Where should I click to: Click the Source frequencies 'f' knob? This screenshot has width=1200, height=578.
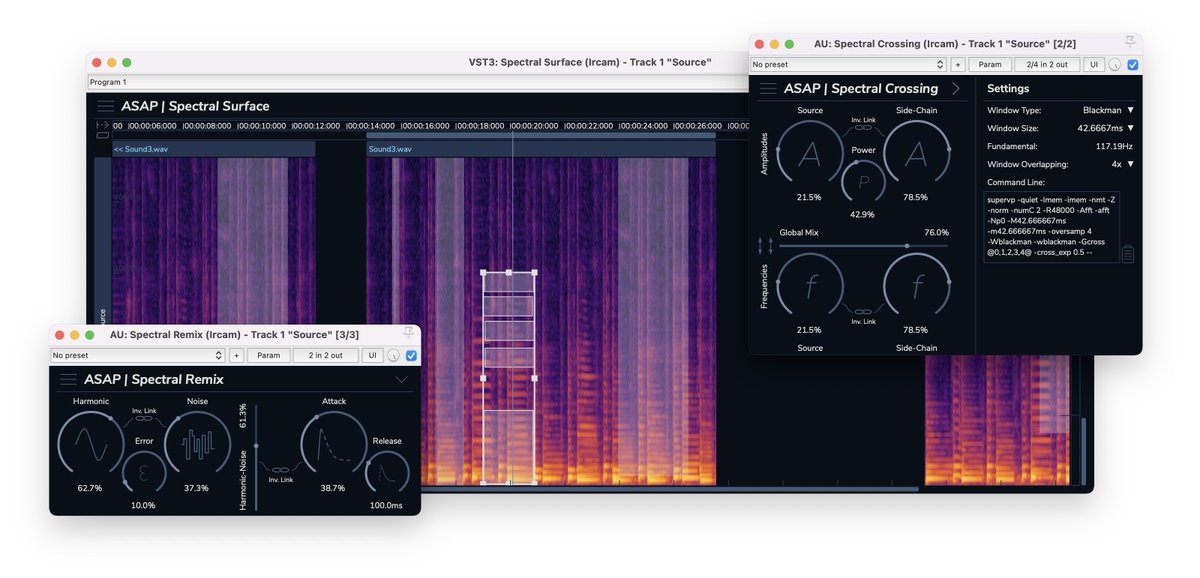coord(810,286)
